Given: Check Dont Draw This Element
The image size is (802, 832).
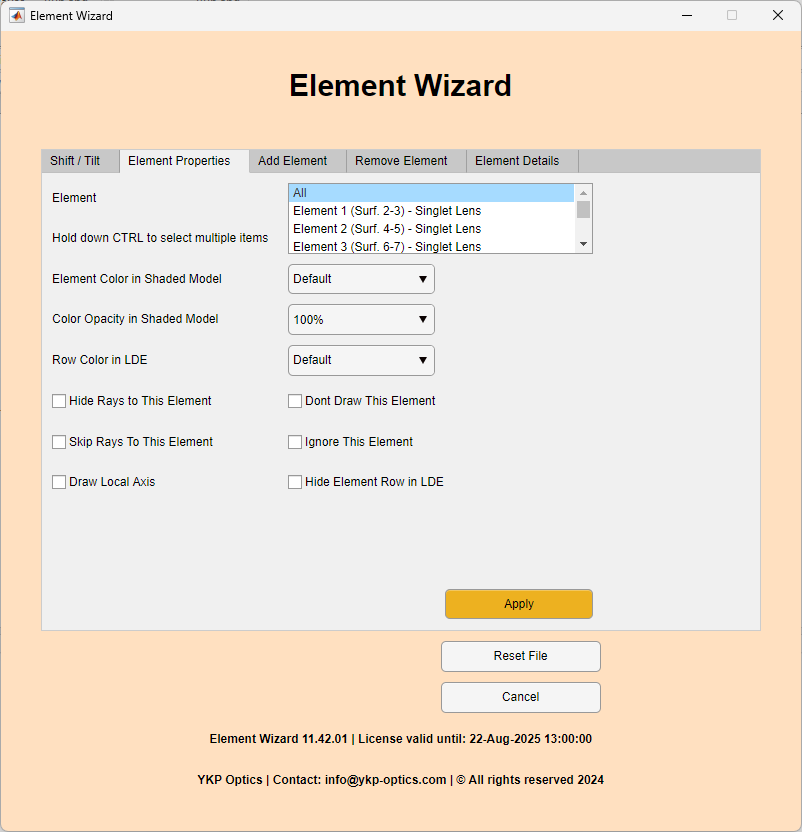Looking at the screenshot, I should pos(294,400).
